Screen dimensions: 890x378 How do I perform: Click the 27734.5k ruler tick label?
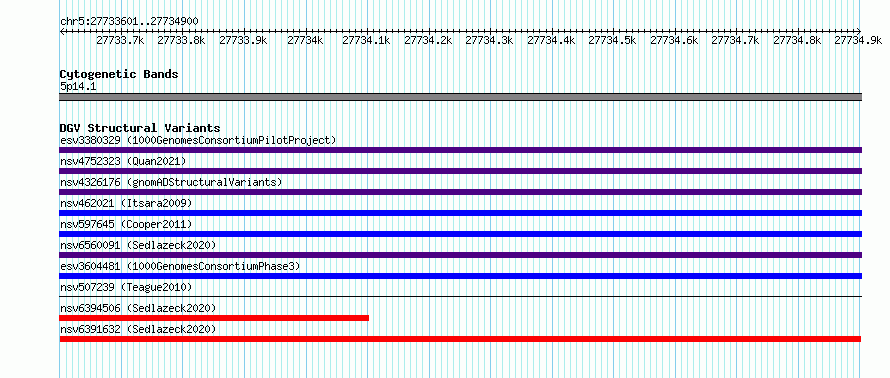613,40
